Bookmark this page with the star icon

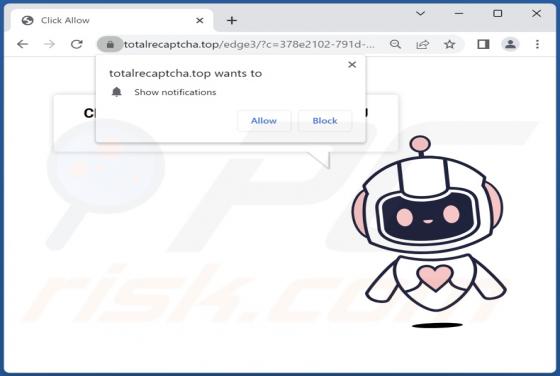coord(450,44)
